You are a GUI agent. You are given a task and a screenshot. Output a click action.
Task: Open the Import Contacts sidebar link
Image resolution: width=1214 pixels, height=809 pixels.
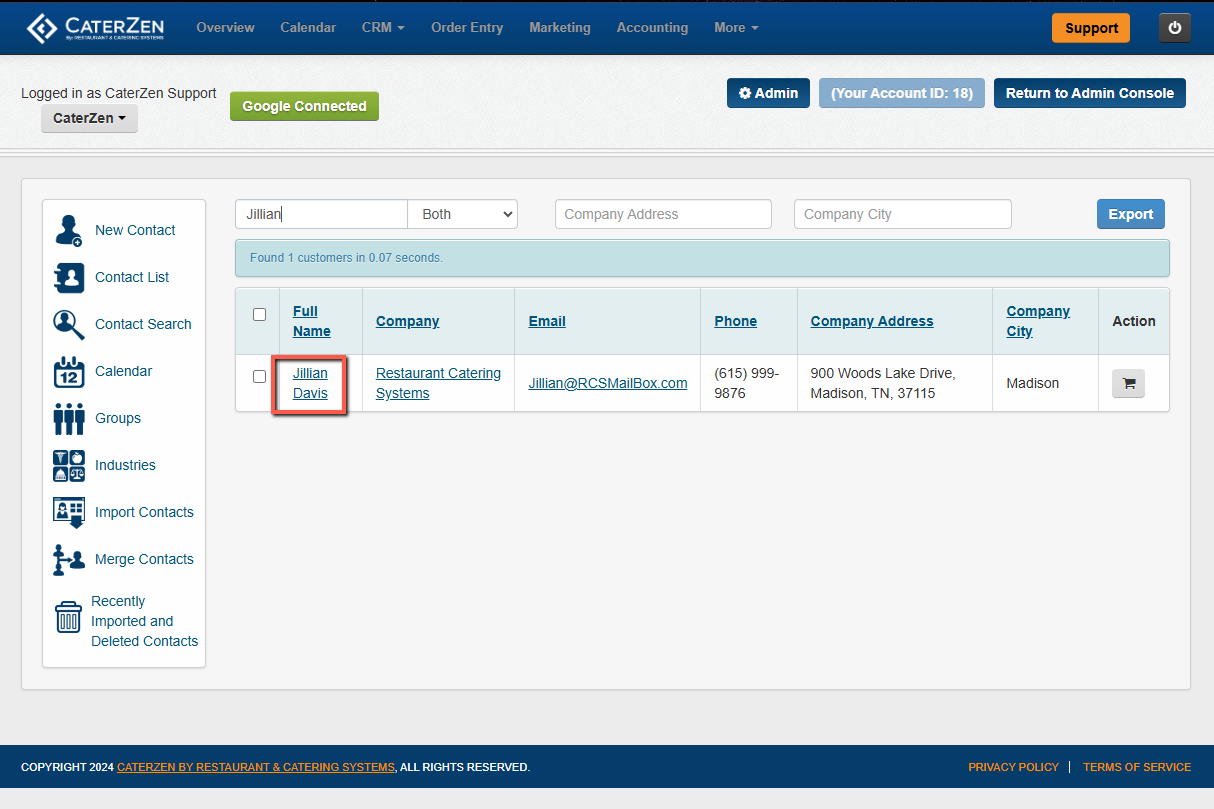tap(144, 512)
